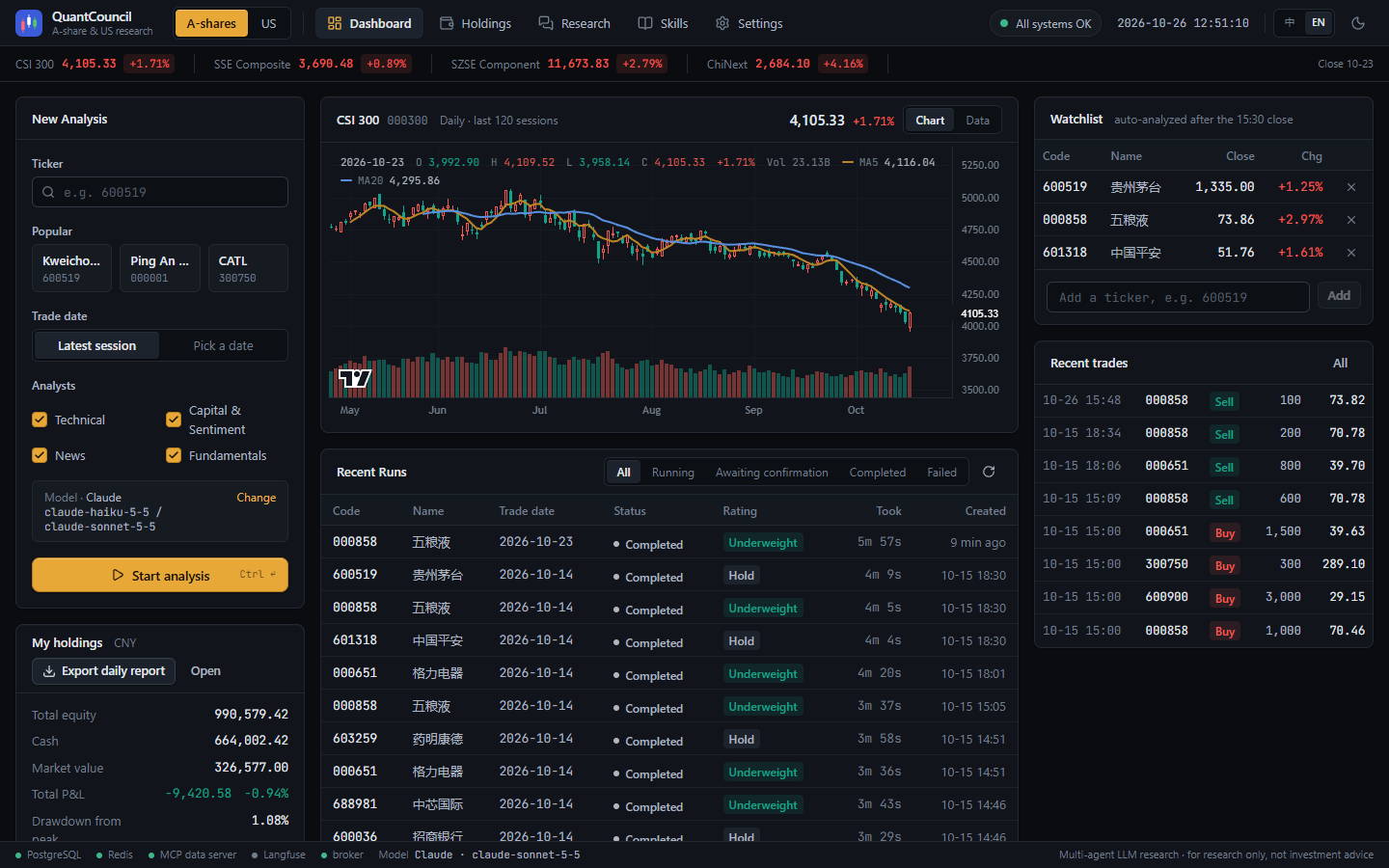The height and width of the screenshot is (868, 1389).
Task: Click the CSI 300 index ticker item
Action: pyautogui.click(x=95, y=64)
